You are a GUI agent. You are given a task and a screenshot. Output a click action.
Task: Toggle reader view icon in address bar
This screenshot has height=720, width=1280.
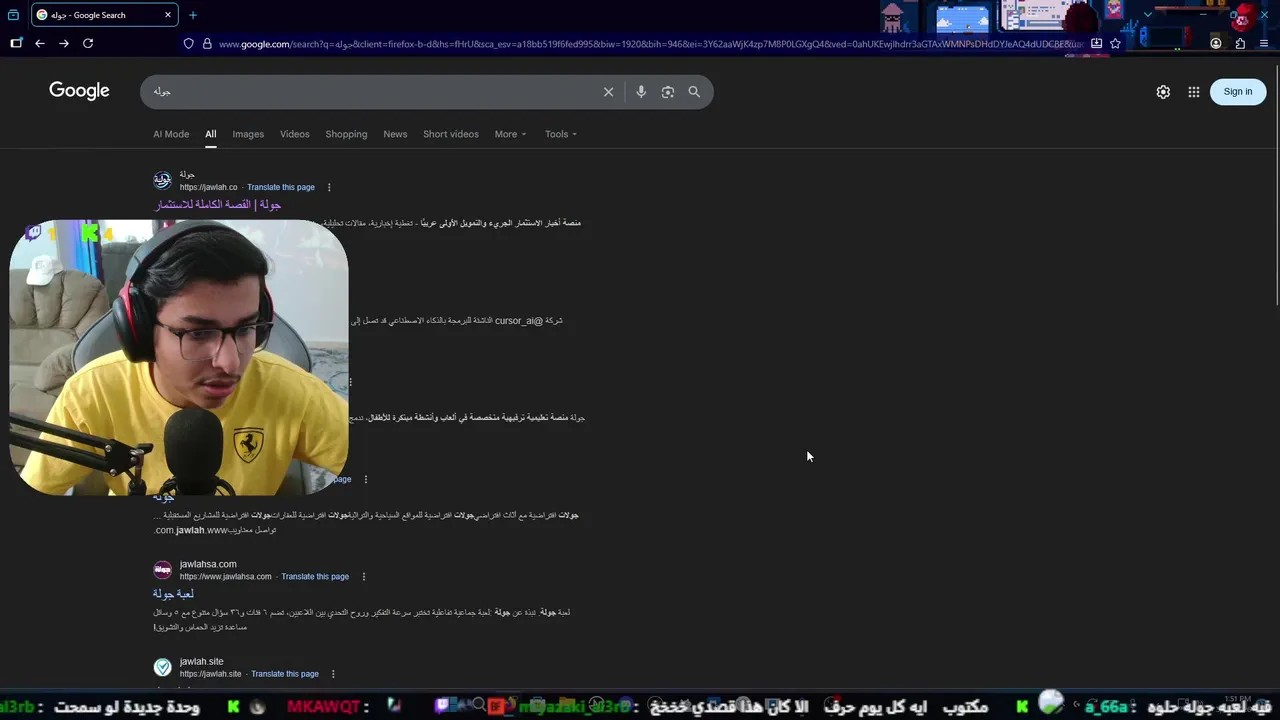click(1097, 44)
